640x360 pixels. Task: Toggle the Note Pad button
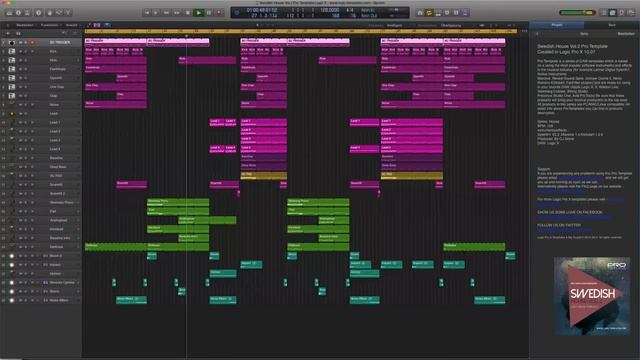[x=613, y=13]
